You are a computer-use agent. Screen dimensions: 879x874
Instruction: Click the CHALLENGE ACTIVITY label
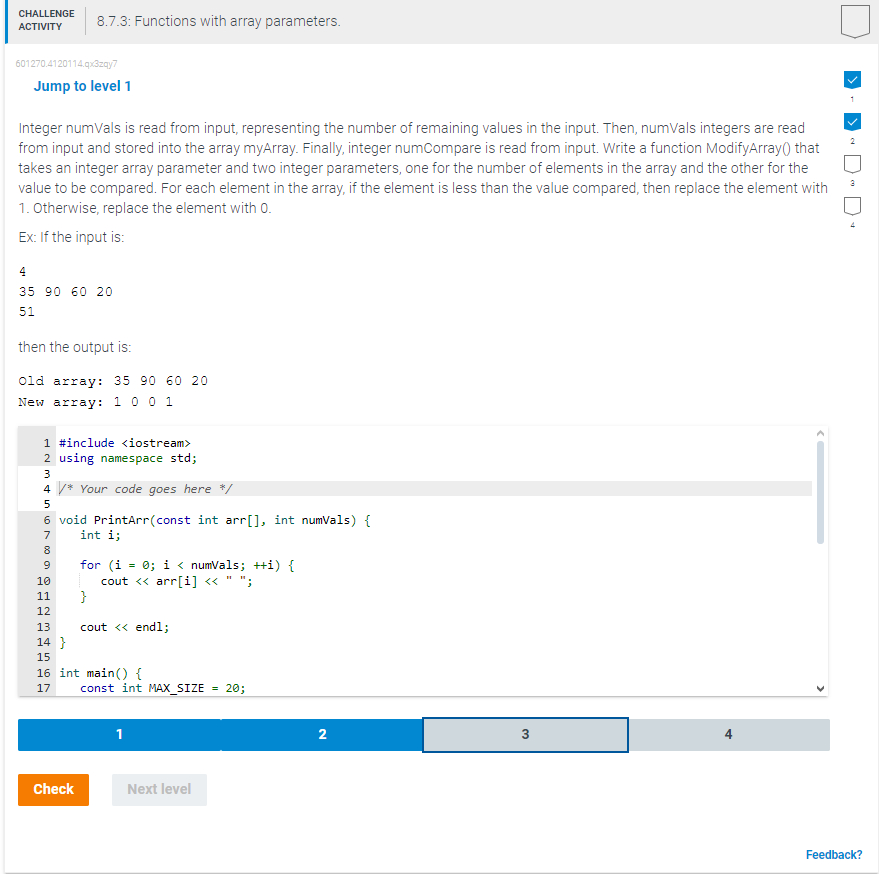pos(47,20)
